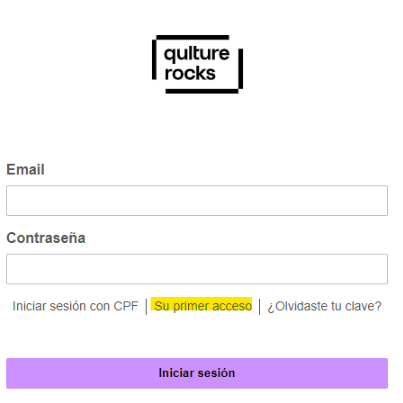This screenshot has width=403, height=403.
Task: Select the Contraseña field label
Action: 46,238
